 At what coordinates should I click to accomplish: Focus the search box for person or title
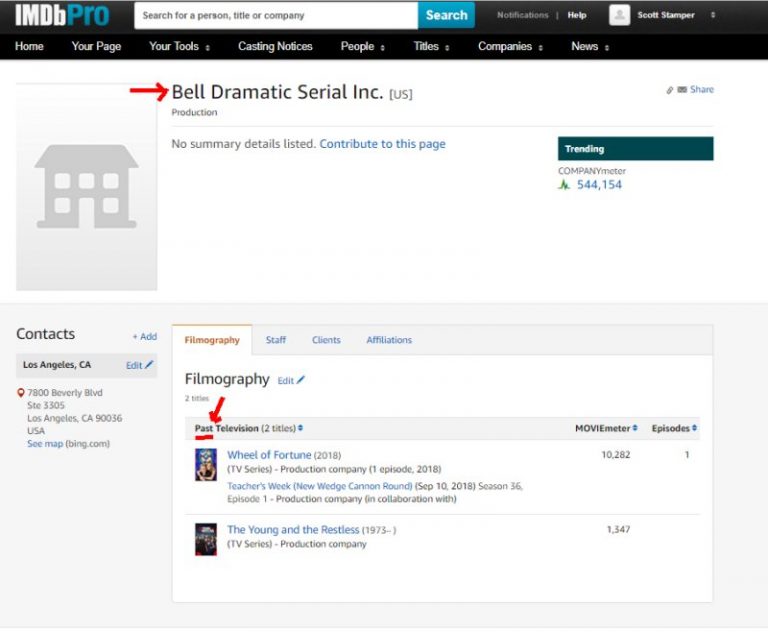tap(276, 15)
